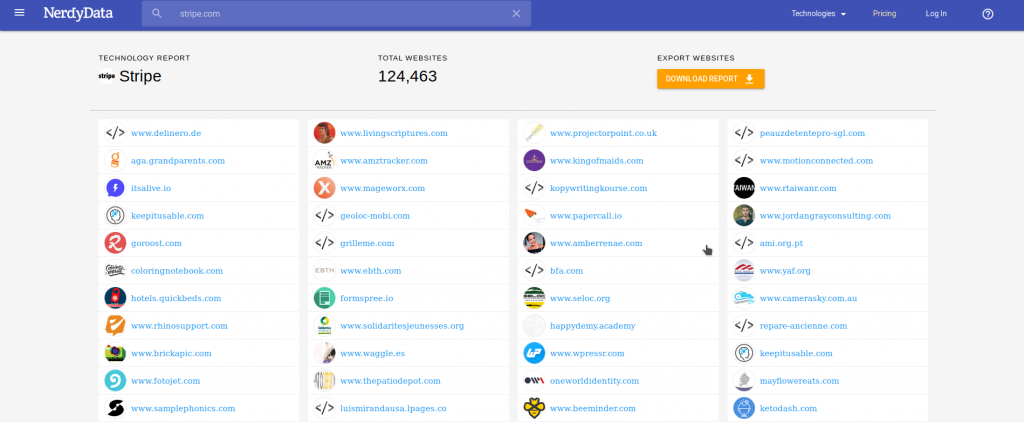This screenshot has width=1024, height=422.
Task: Click the hotels.quickbeds.com favicon
Action: [x=115, y=298]
